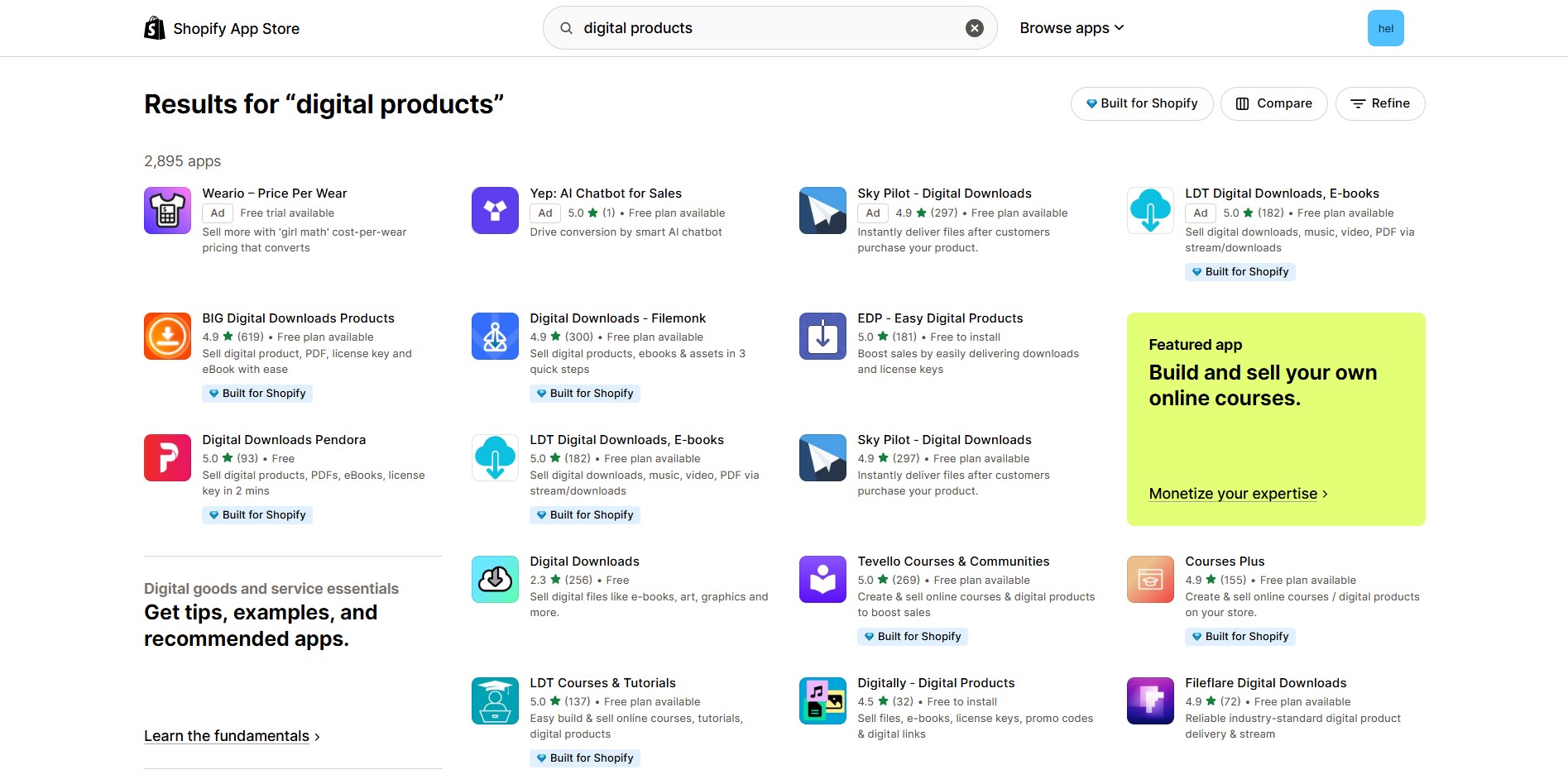Select the Courses Plus app icon
This screenshot has height=784, width=1568.
click(1149, 579)
